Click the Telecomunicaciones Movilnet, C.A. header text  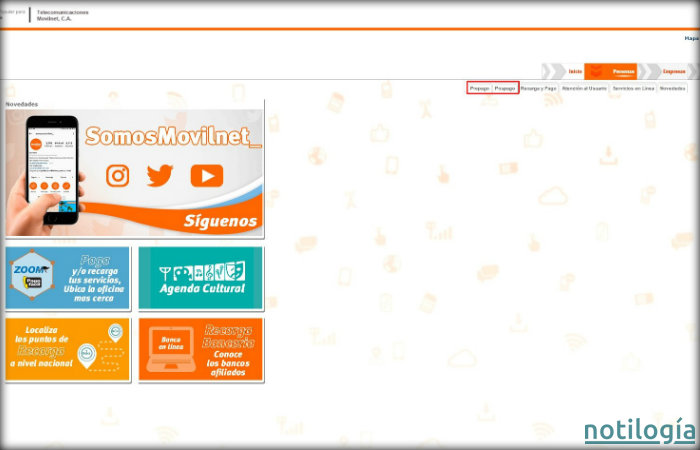(62, 16)
